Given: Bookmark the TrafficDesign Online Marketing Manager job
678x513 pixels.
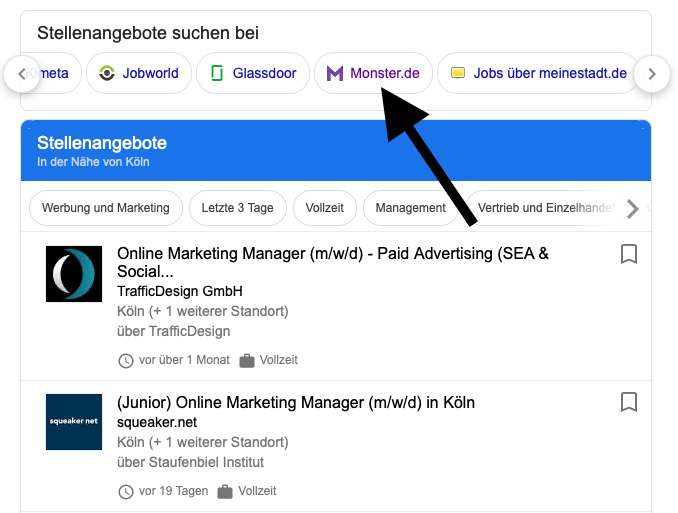Looking at the screenshot, I should 629,254.
